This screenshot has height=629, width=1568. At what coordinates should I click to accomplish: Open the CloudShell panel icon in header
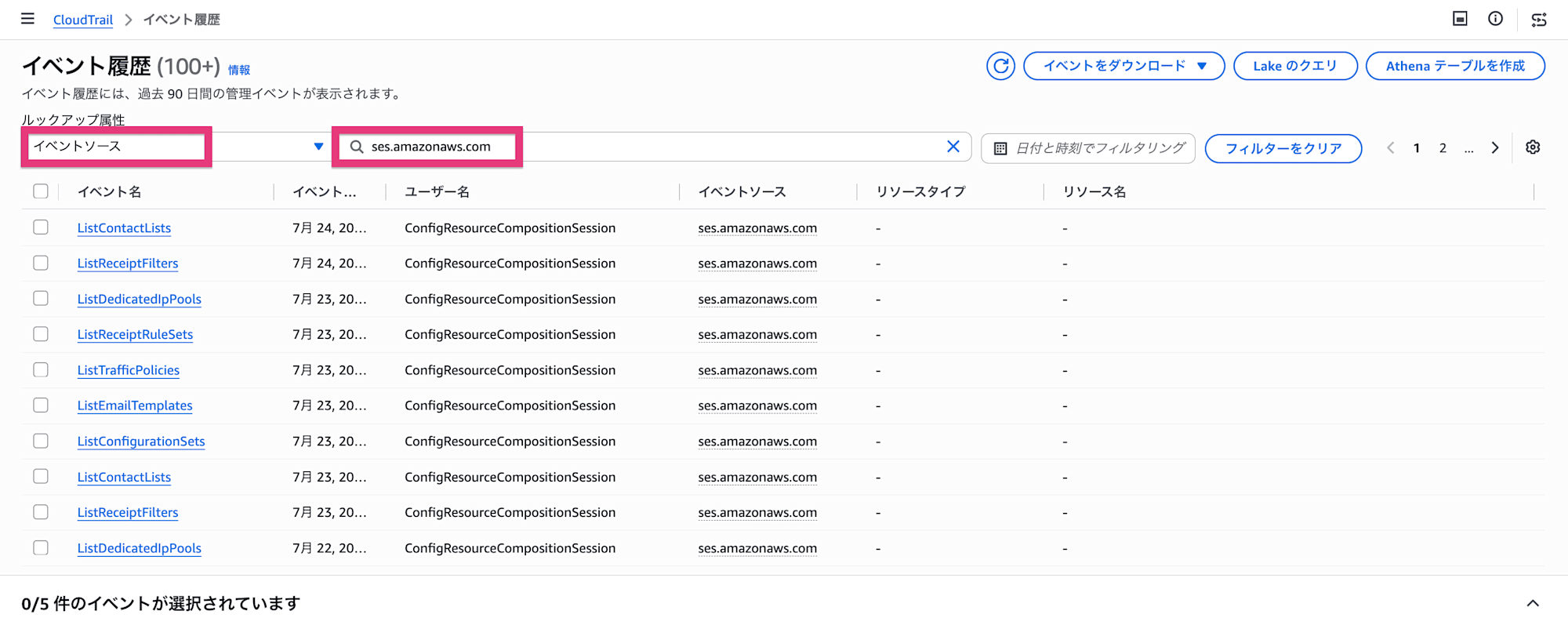tap(1460, 19)
